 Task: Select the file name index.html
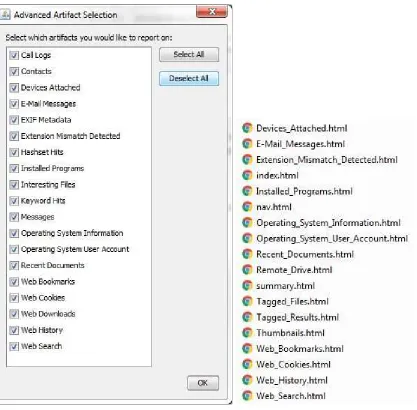click(x=277, y=175)
